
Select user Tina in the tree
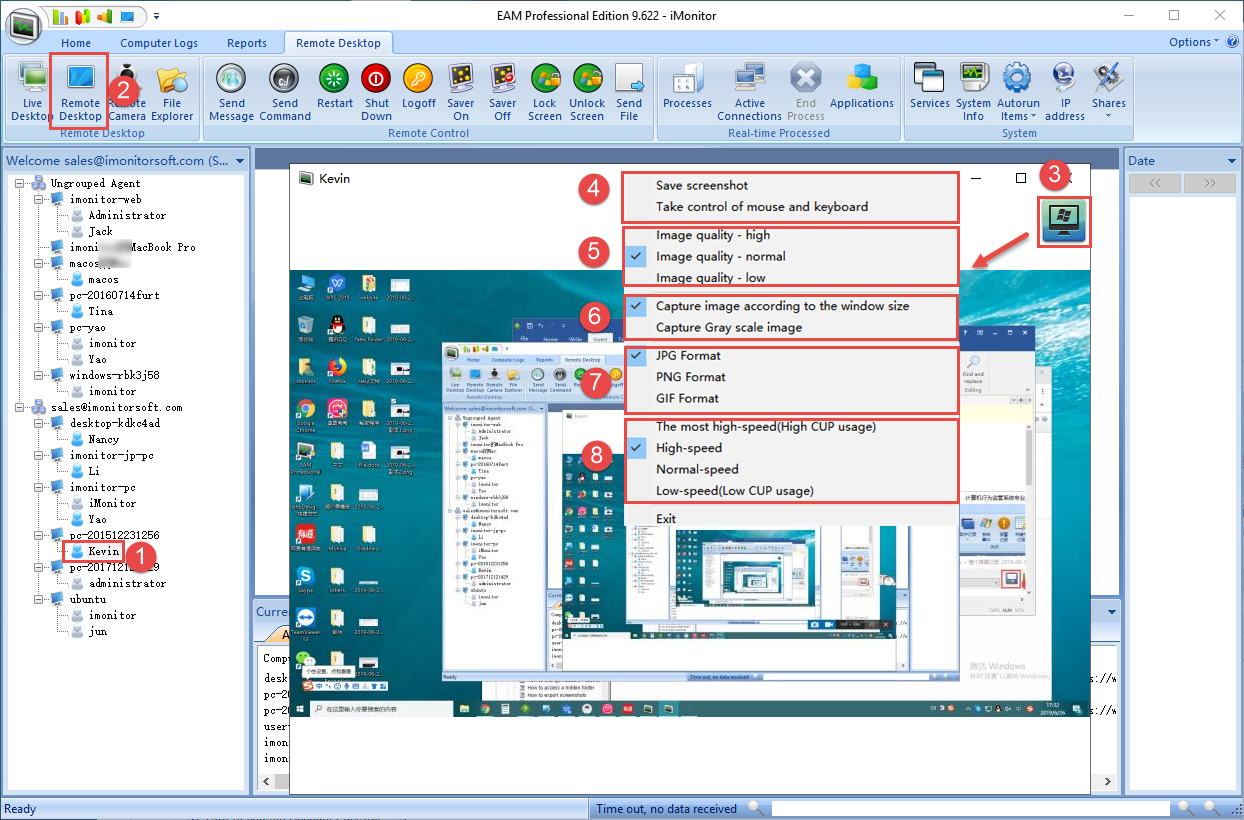pyautogui.click(x=100, y=311)
